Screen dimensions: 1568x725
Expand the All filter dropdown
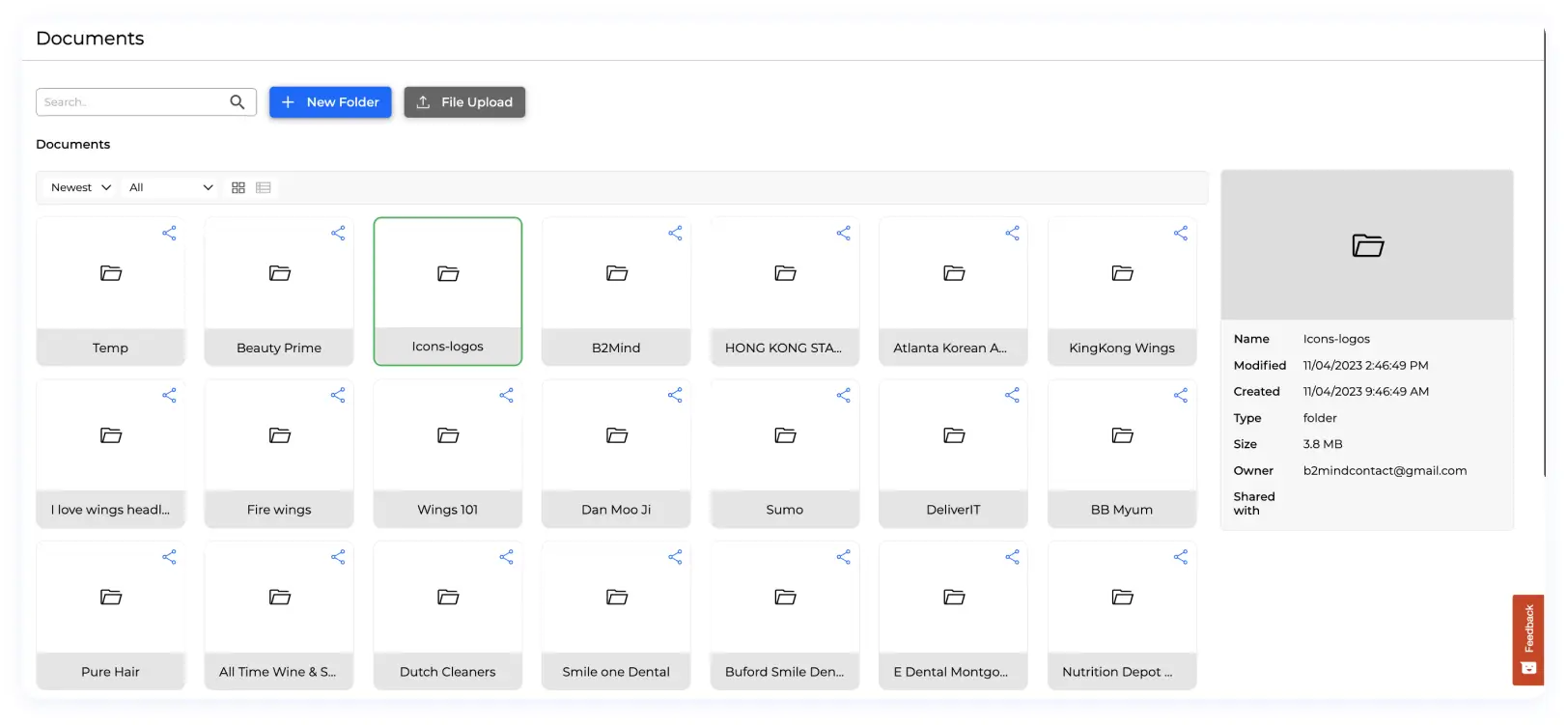(171, 187)
